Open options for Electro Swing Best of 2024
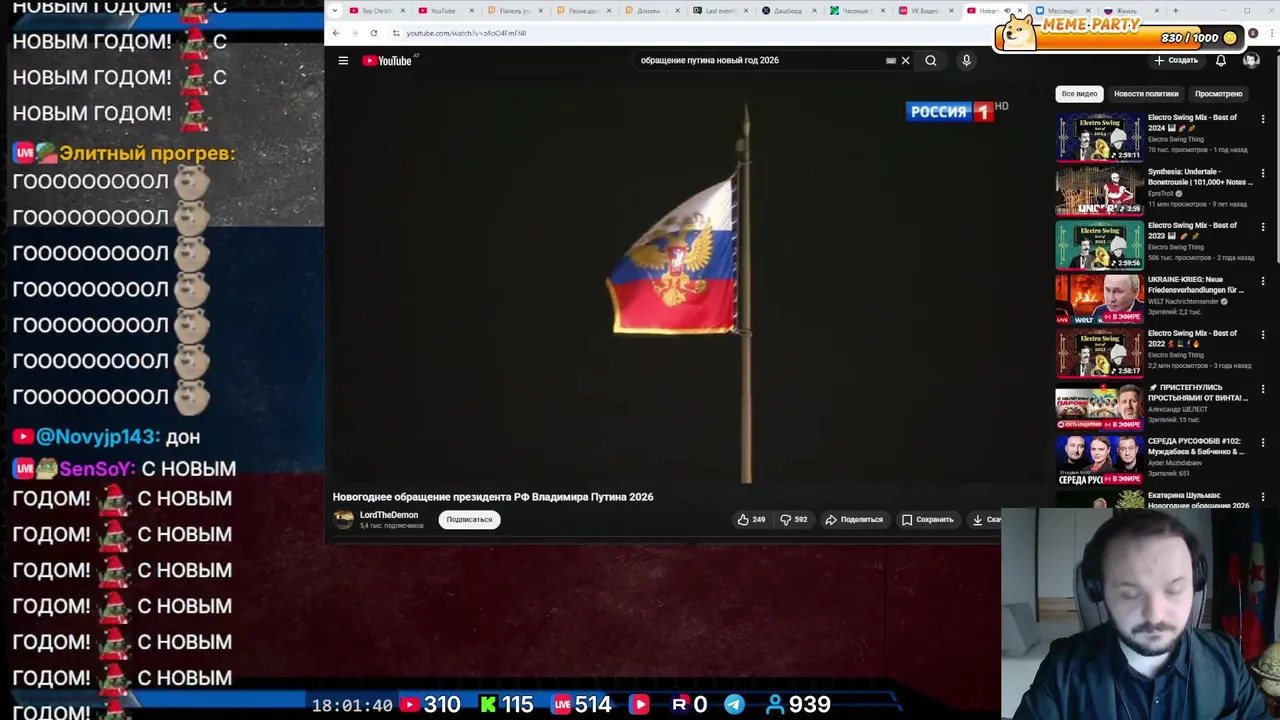 click(x=1263, y=119)
